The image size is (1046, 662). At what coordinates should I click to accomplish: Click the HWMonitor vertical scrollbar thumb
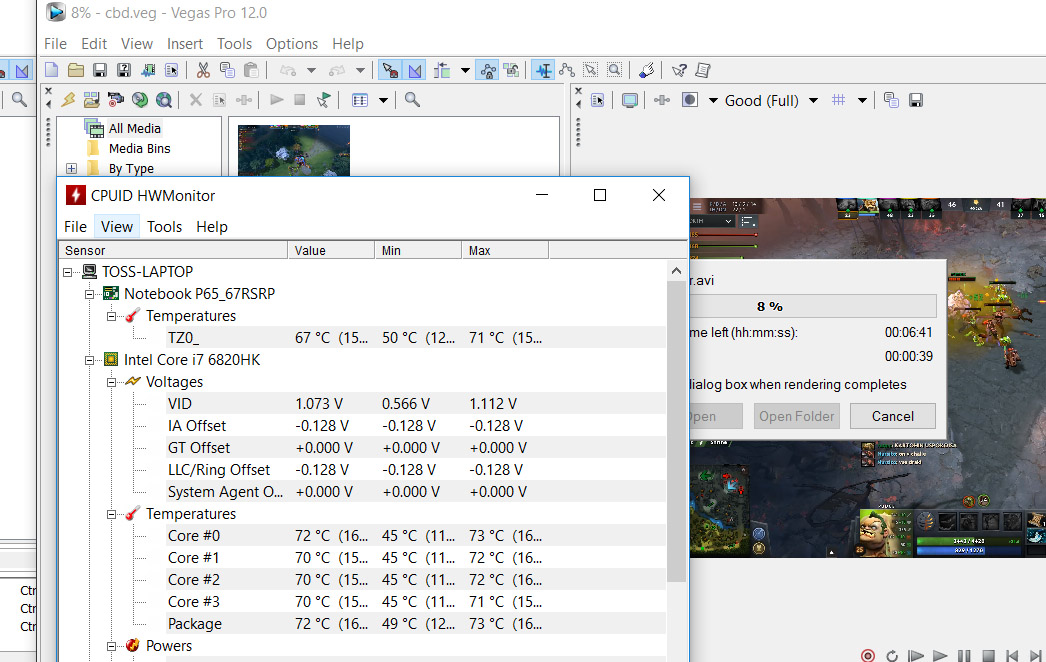point(676,431)
